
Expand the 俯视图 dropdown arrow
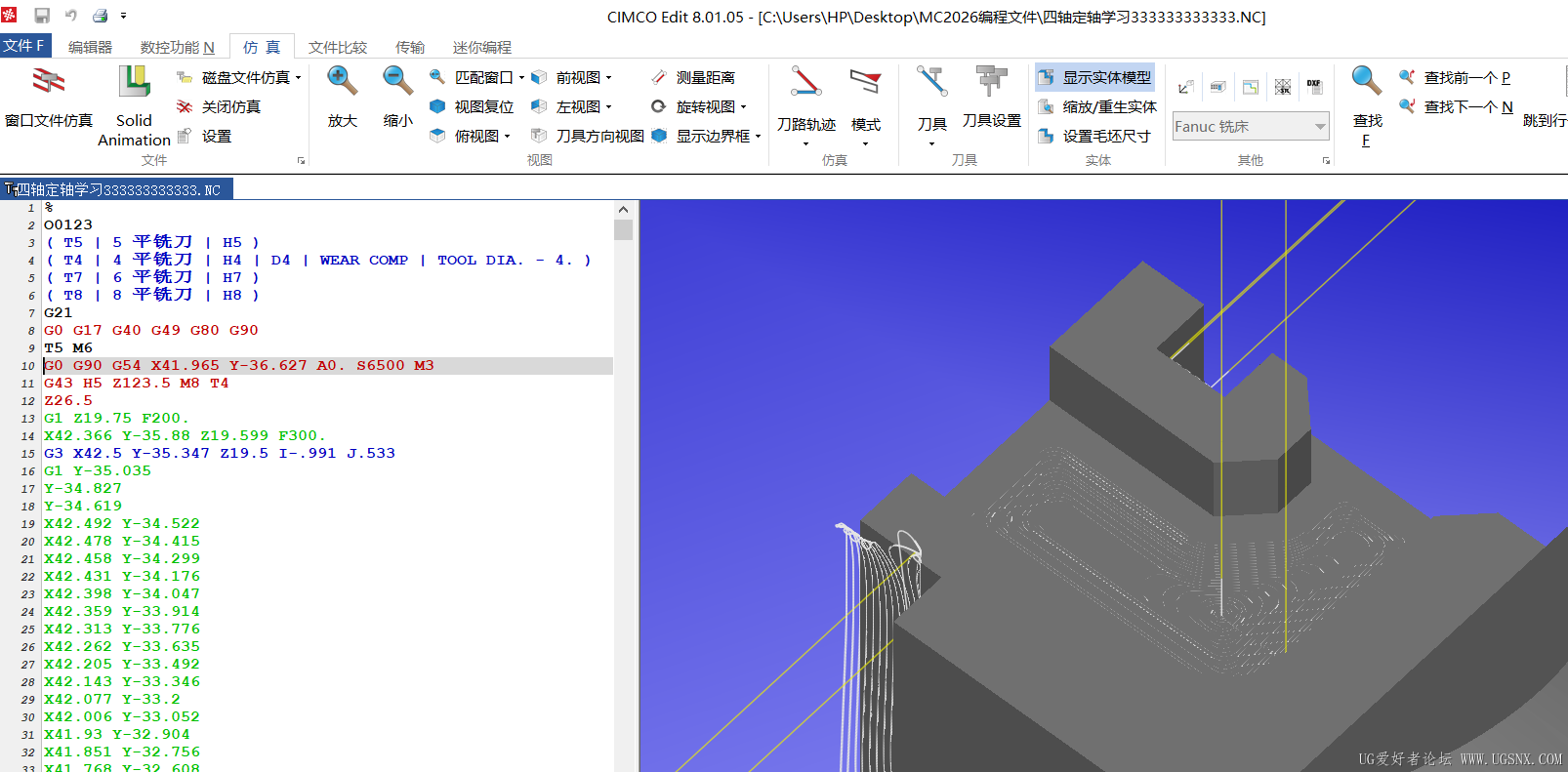click(x=508, y=136)
